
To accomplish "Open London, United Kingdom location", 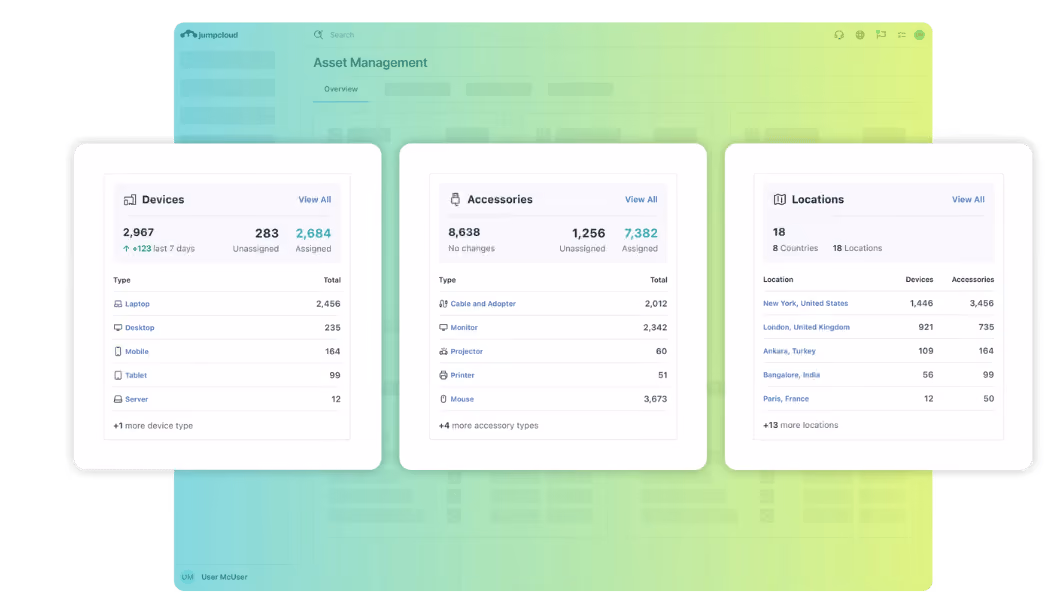I will tap(806, 328).
